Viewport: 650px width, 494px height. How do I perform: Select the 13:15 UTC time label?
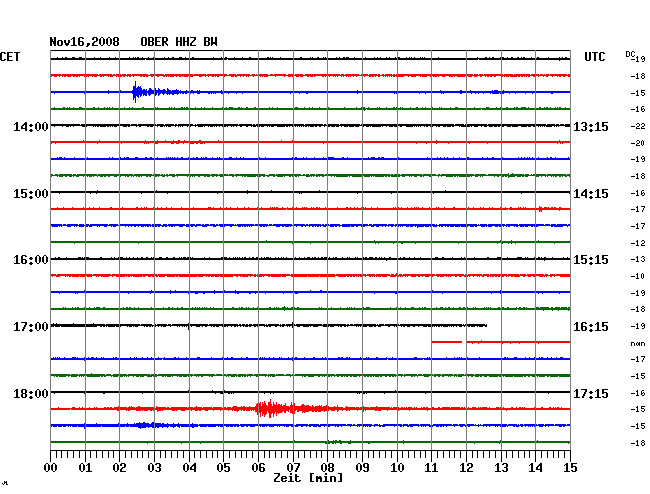point(591,126)
